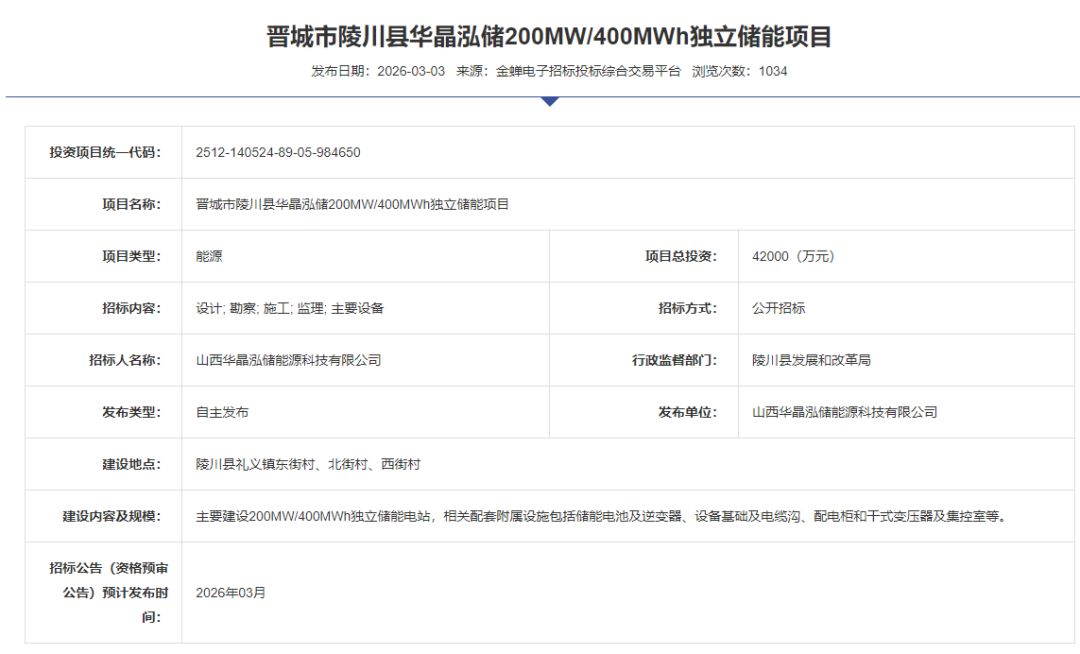
Task: Click the page title about the 200MW/400MWh storage project
Action: tap(549, 37)
